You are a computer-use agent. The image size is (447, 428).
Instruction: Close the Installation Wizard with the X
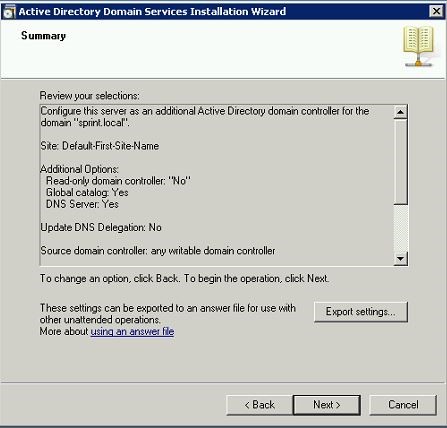[x=436, y=11]
